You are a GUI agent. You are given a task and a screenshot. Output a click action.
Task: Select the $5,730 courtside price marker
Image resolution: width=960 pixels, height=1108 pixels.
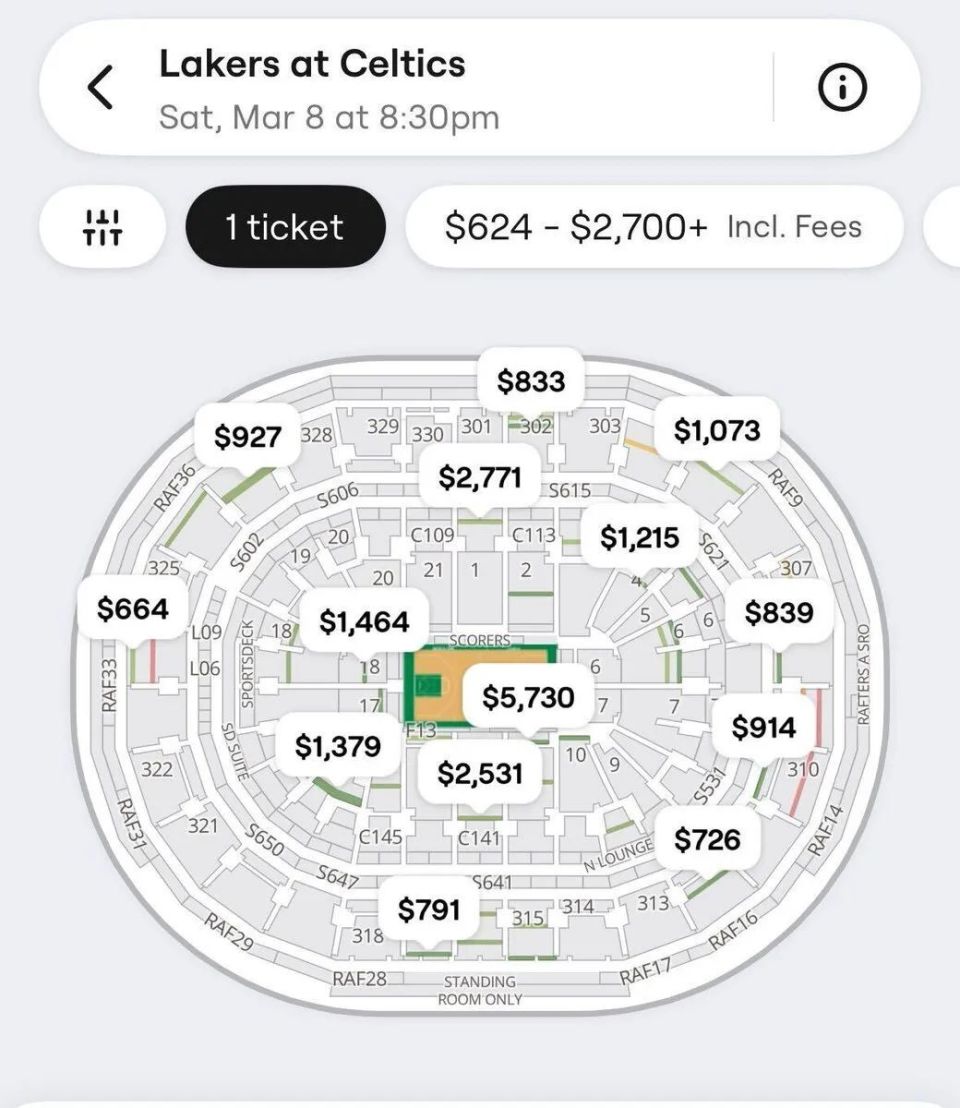click(528, 697)
